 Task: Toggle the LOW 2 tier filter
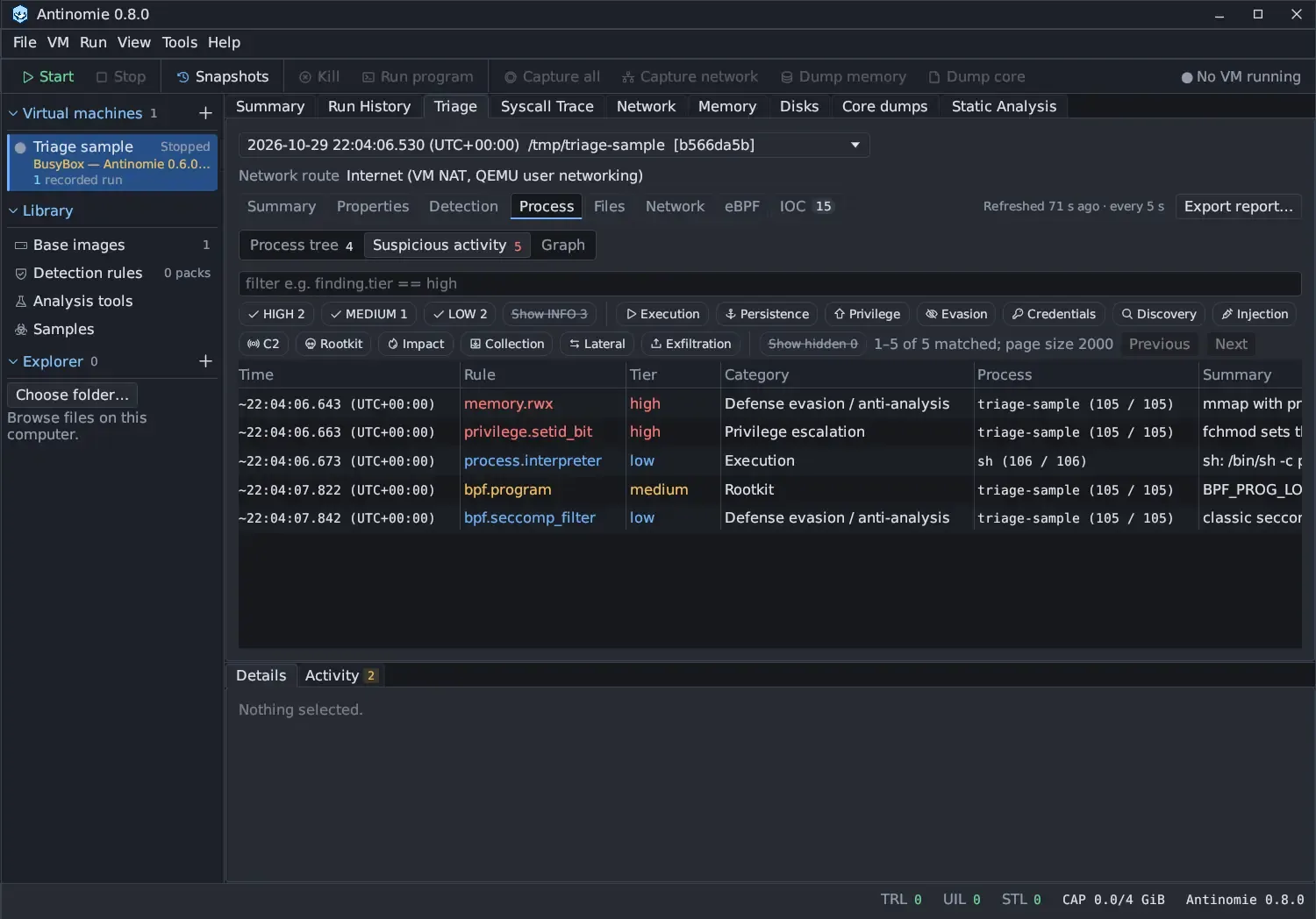click(460, 314)
